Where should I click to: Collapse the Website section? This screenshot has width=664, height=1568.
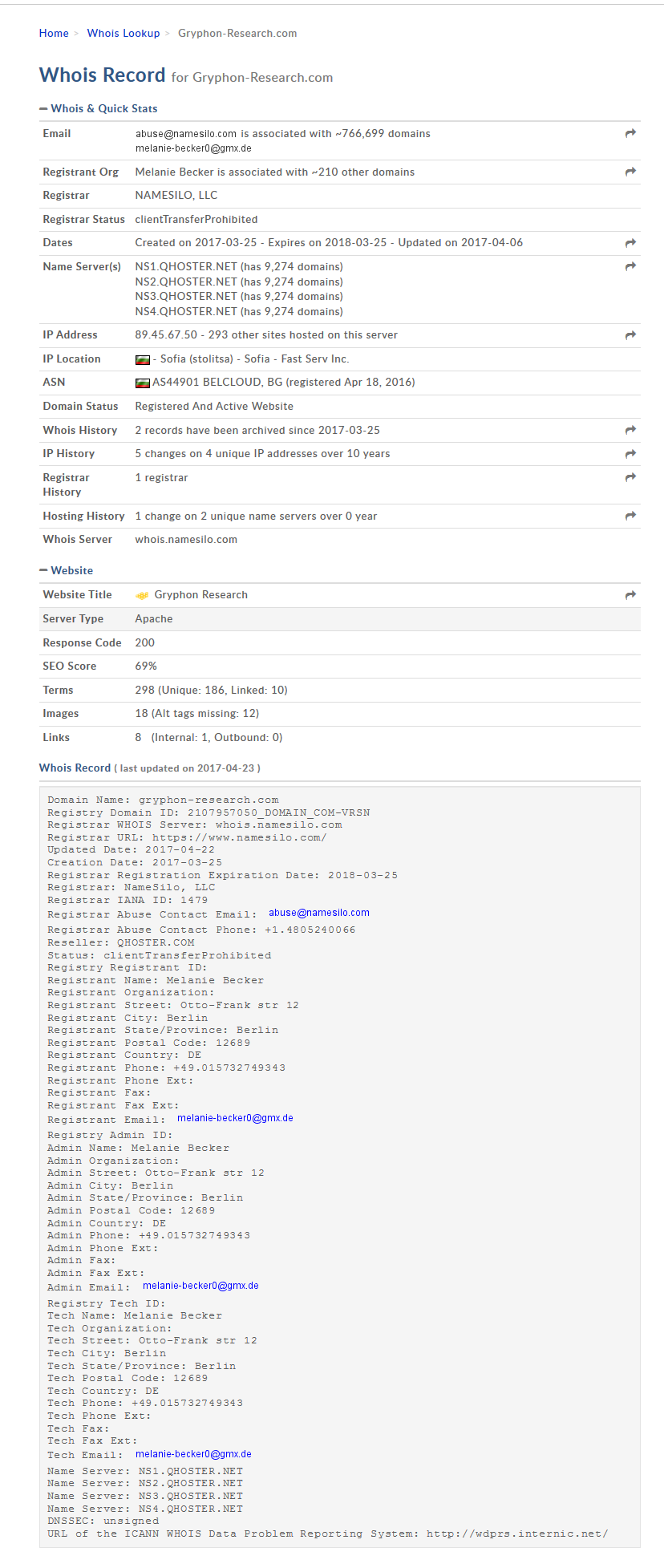[67, 570]
